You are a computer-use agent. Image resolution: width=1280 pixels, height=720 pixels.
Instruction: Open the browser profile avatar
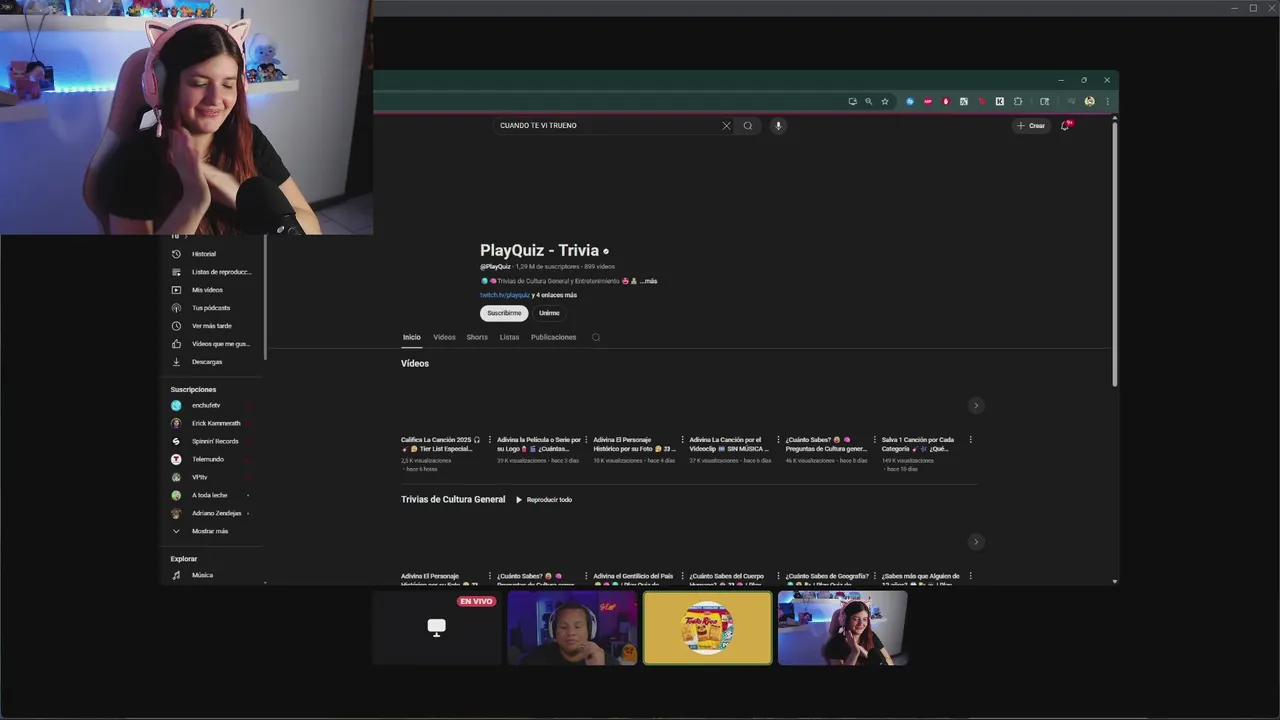(x=1090, y=101)
